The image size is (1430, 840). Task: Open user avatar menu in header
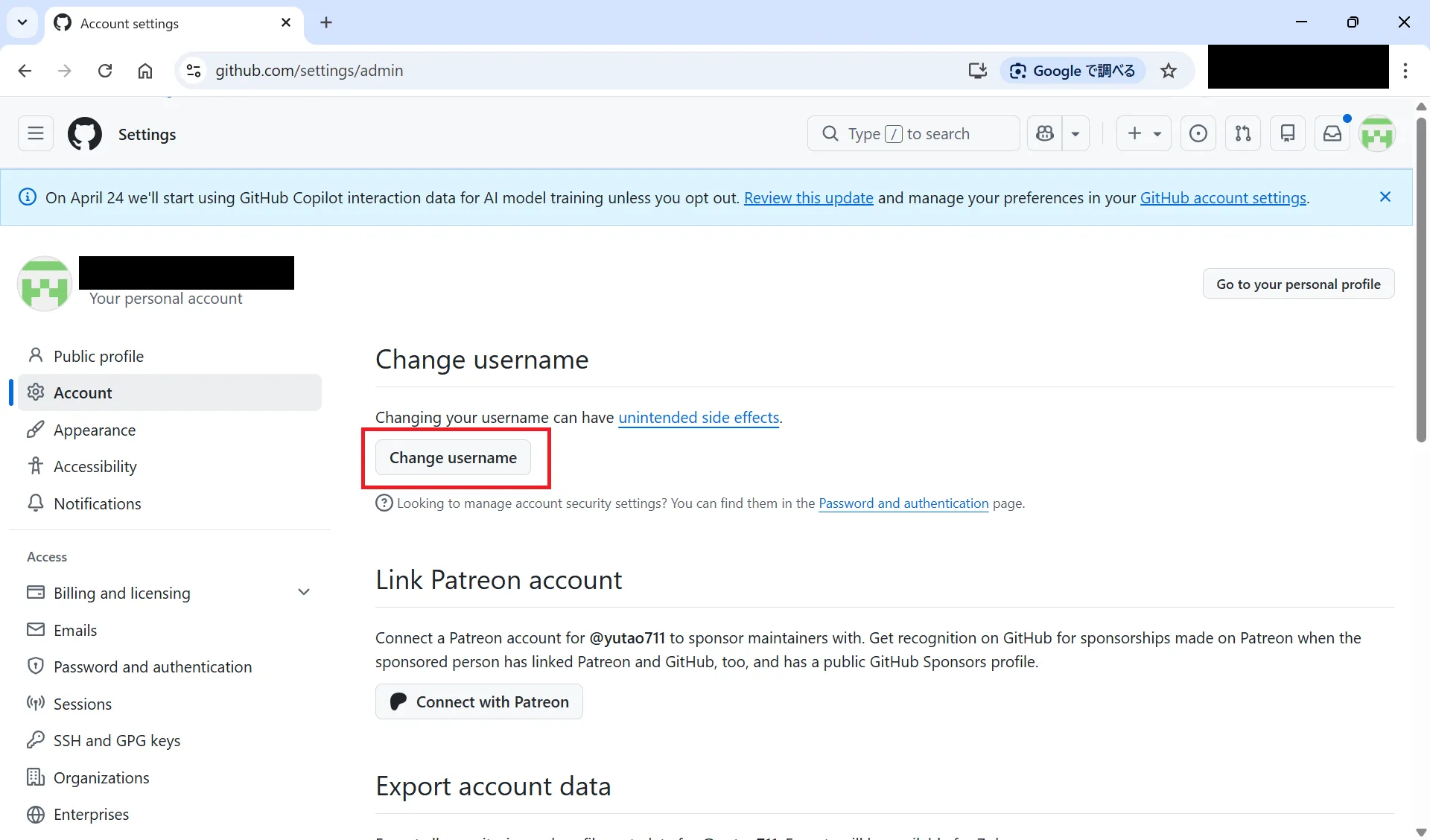1377,134
